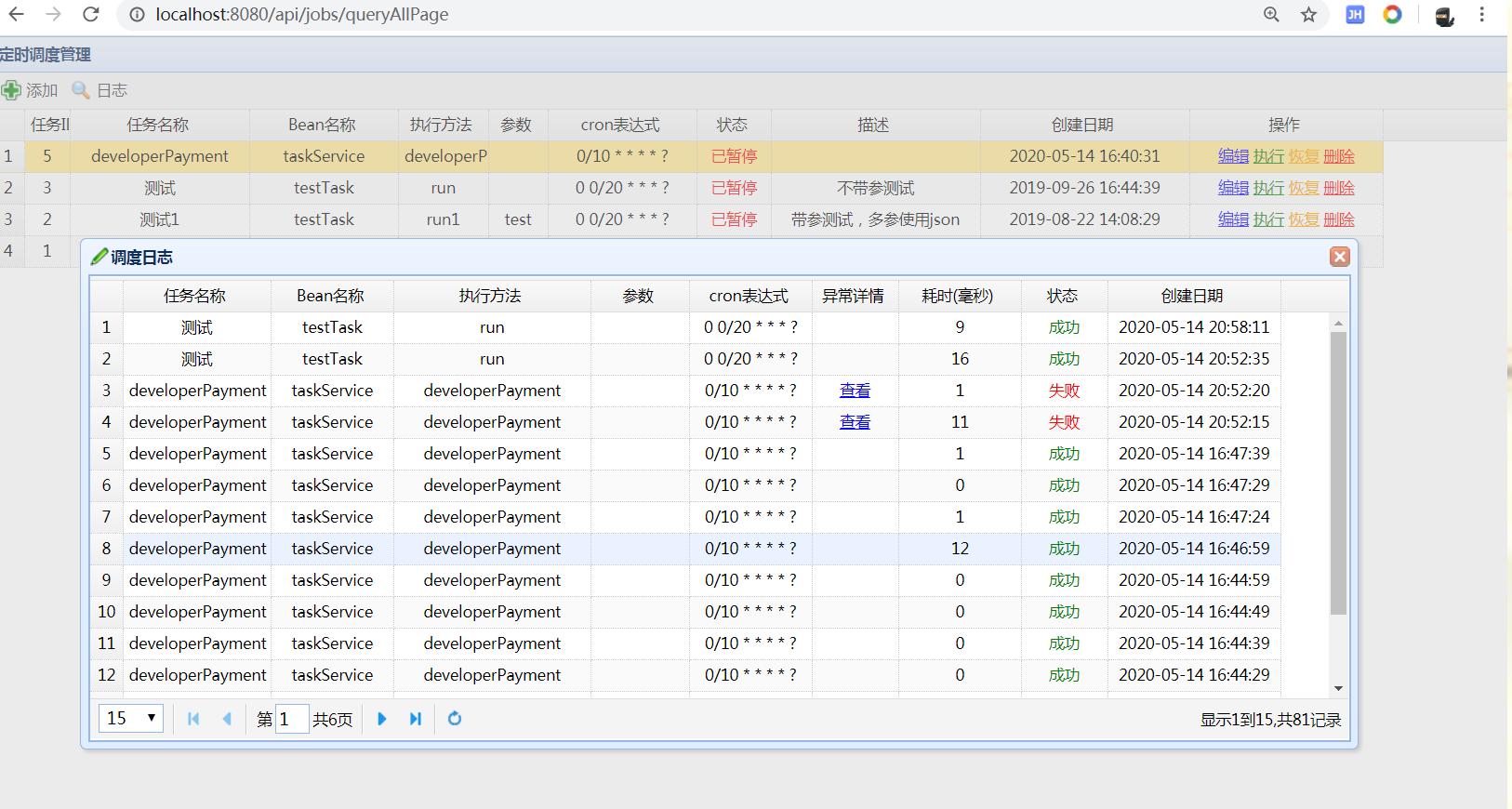1512x809 pixels.
Task: Edit the developerPayment job via 编辑
Action: 1233,156
